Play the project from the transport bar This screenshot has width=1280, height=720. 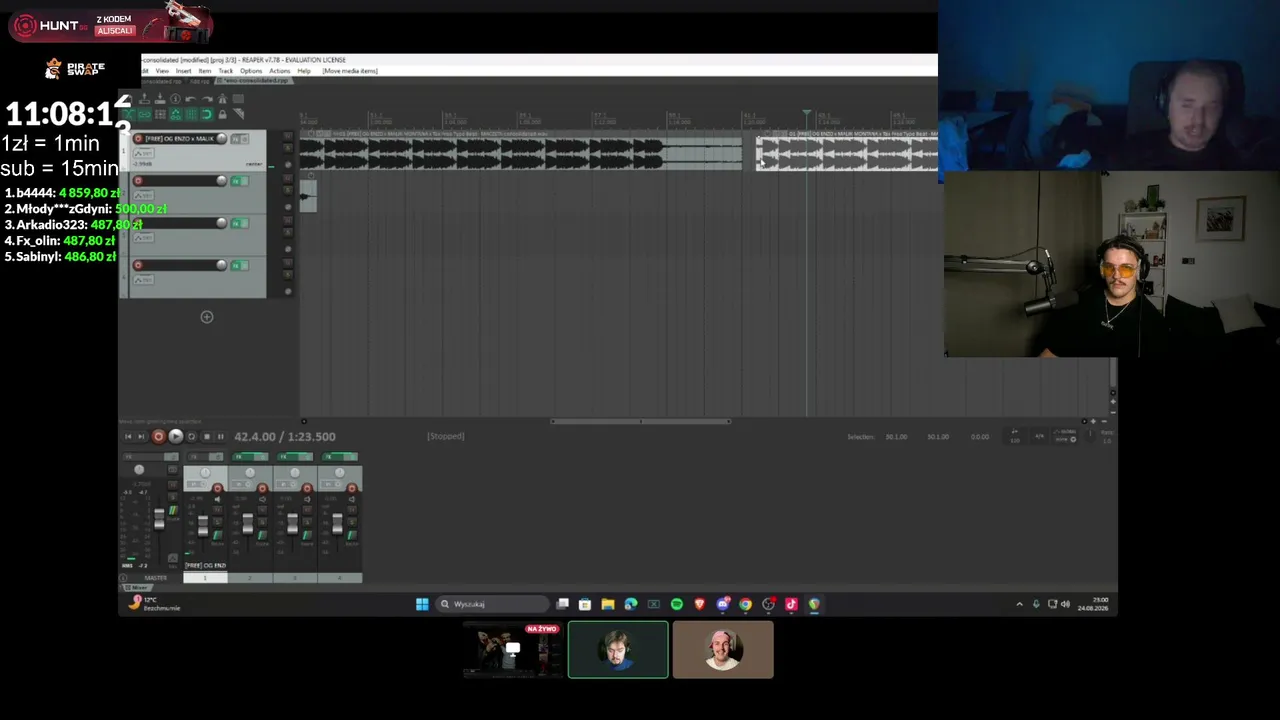175,436
